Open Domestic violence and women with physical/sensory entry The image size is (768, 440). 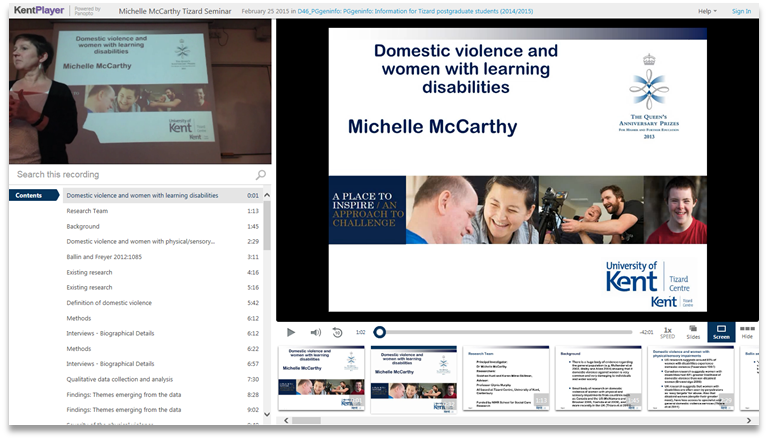click(163, 242)
